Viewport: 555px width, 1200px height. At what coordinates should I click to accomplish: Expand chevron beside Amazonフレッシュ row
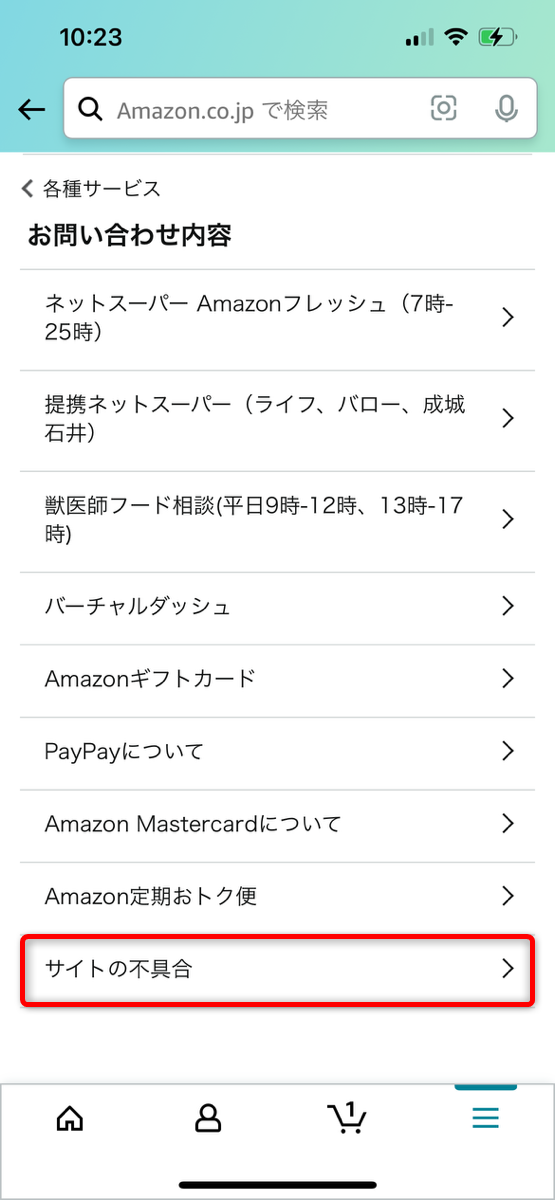pyautogui.click(x=508, y=317)
